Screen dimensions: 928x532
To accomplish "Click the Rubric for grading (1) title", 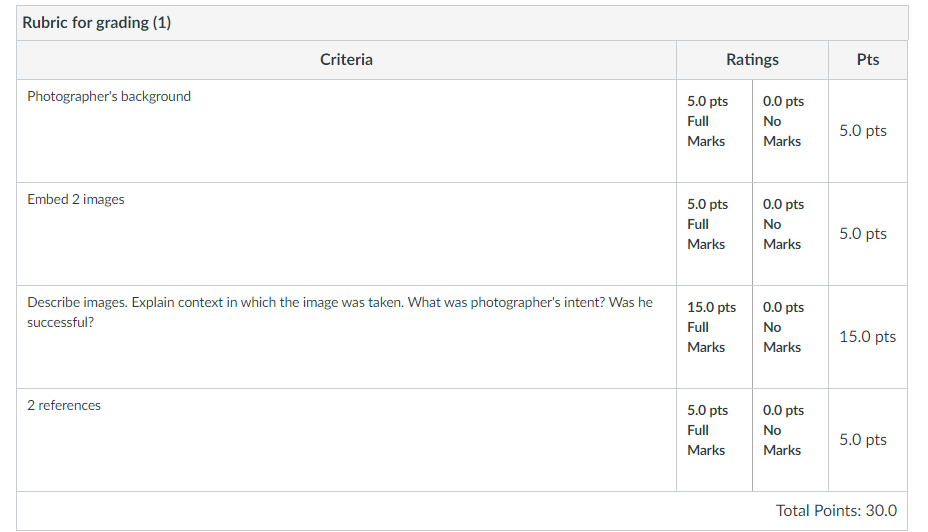I will click(x=96, y=22).
